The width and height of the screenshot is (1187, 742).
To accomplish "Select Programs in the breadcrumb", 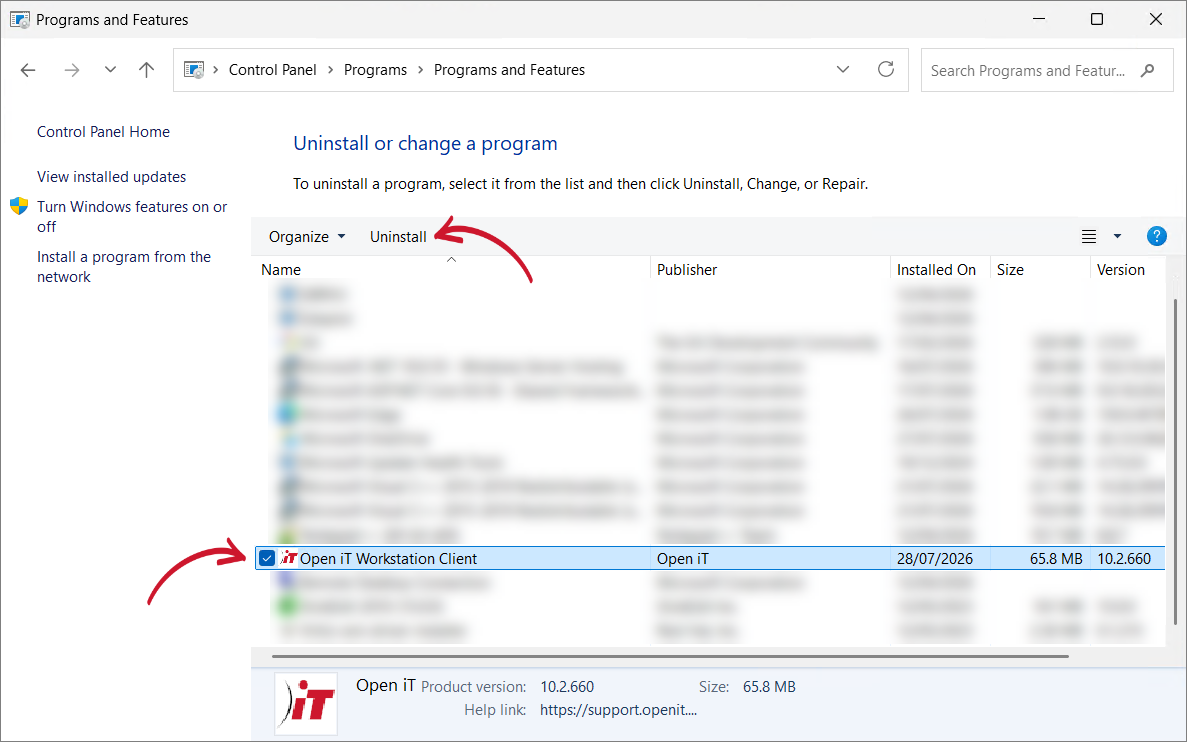I will click(x=375, y=70).
